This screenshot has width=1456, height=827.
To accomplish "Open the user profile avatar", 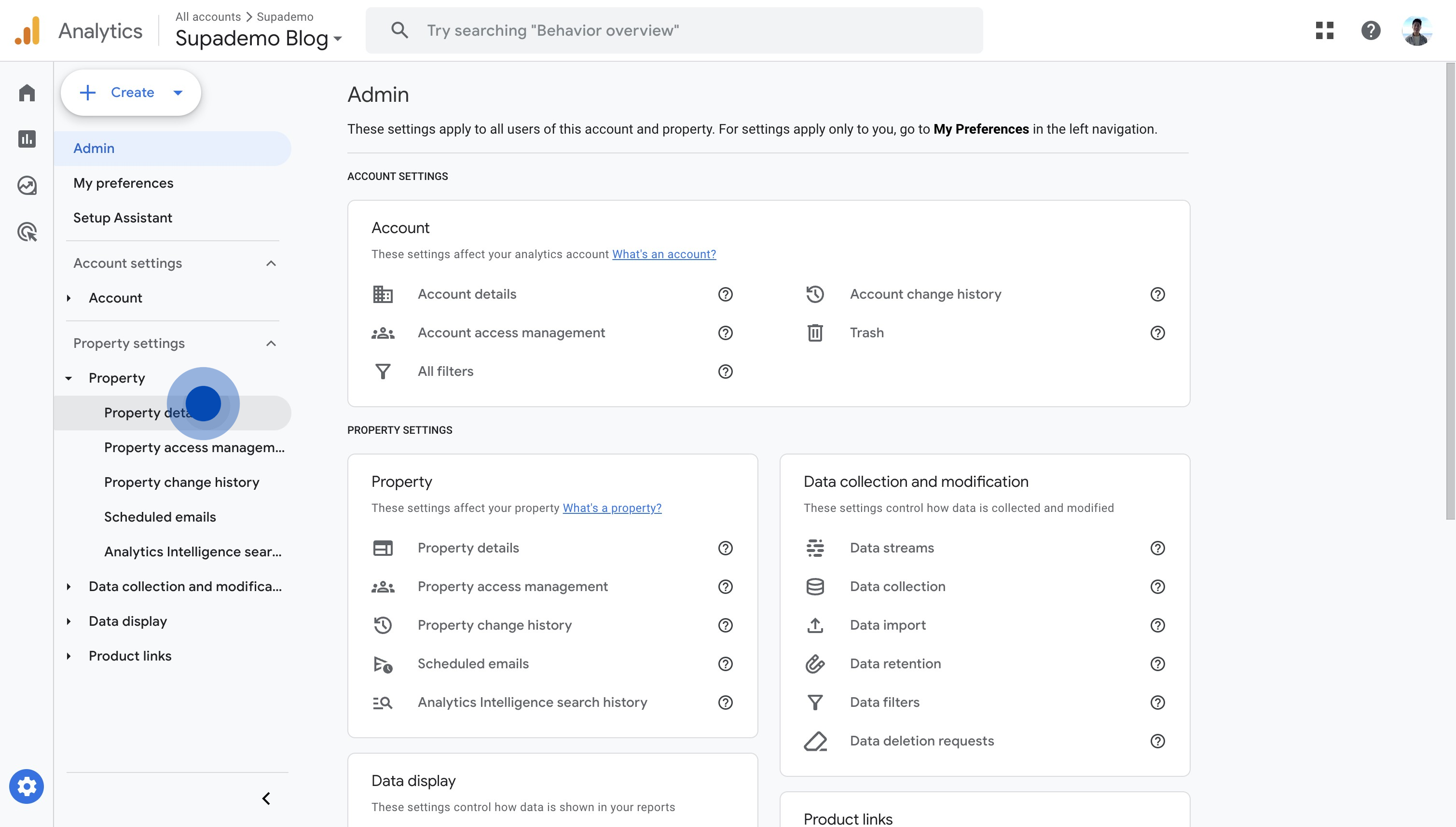I will 1417,30.
